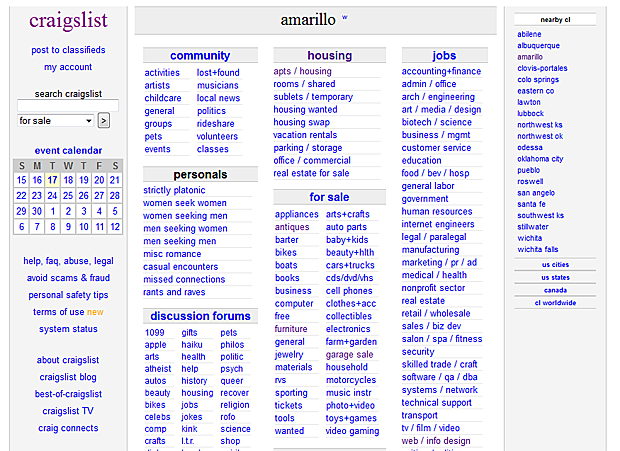This screenshot has height=451, width=620.
Task: Open about craigslist
Action: click(x=68, y=360)
